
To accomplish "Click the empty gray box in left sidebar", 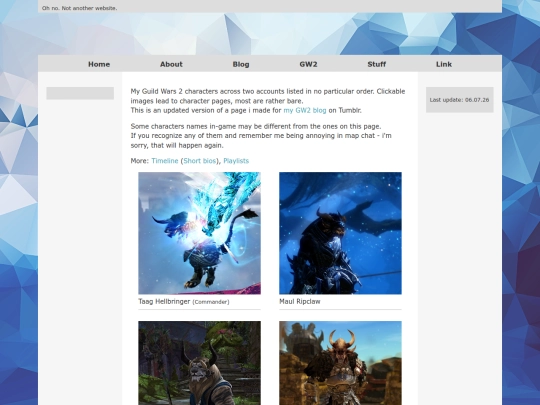I will click(x=80, y=93).
